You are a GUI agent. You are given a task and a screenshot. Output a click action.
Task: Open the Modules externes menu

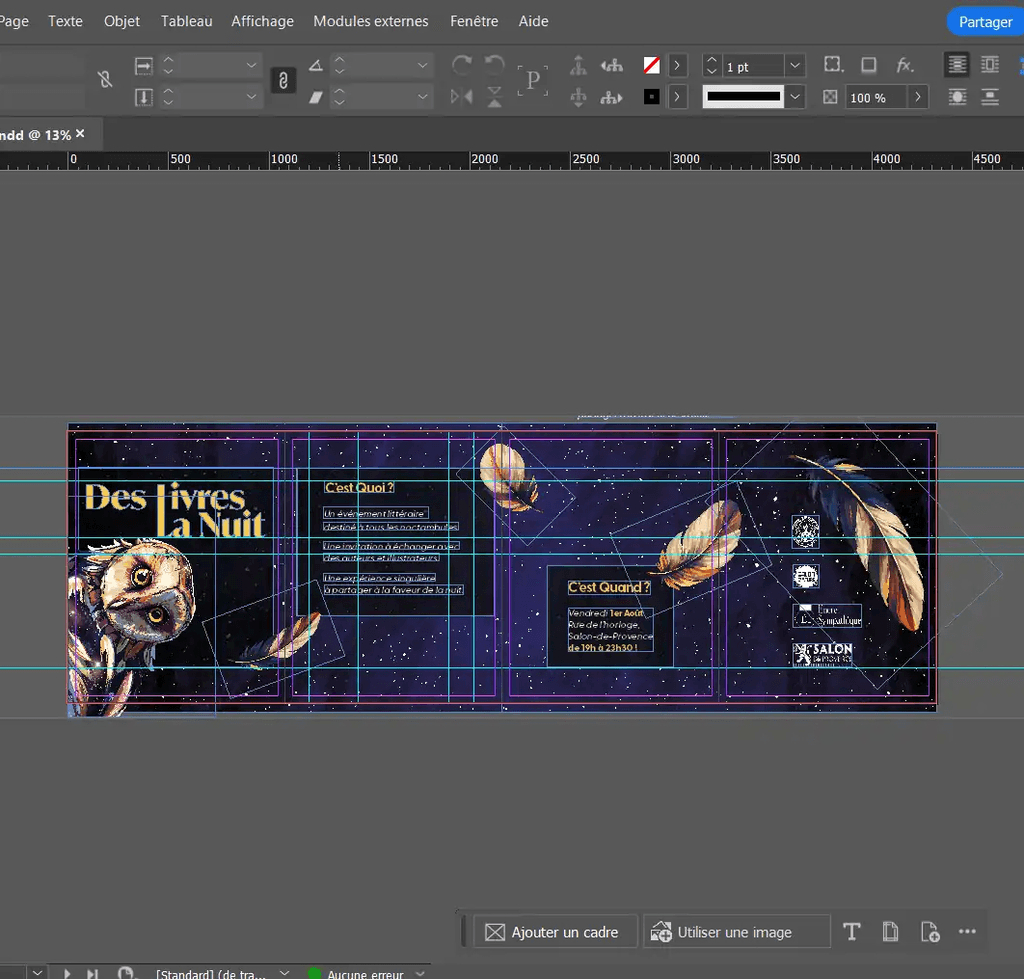click(370, 21)
